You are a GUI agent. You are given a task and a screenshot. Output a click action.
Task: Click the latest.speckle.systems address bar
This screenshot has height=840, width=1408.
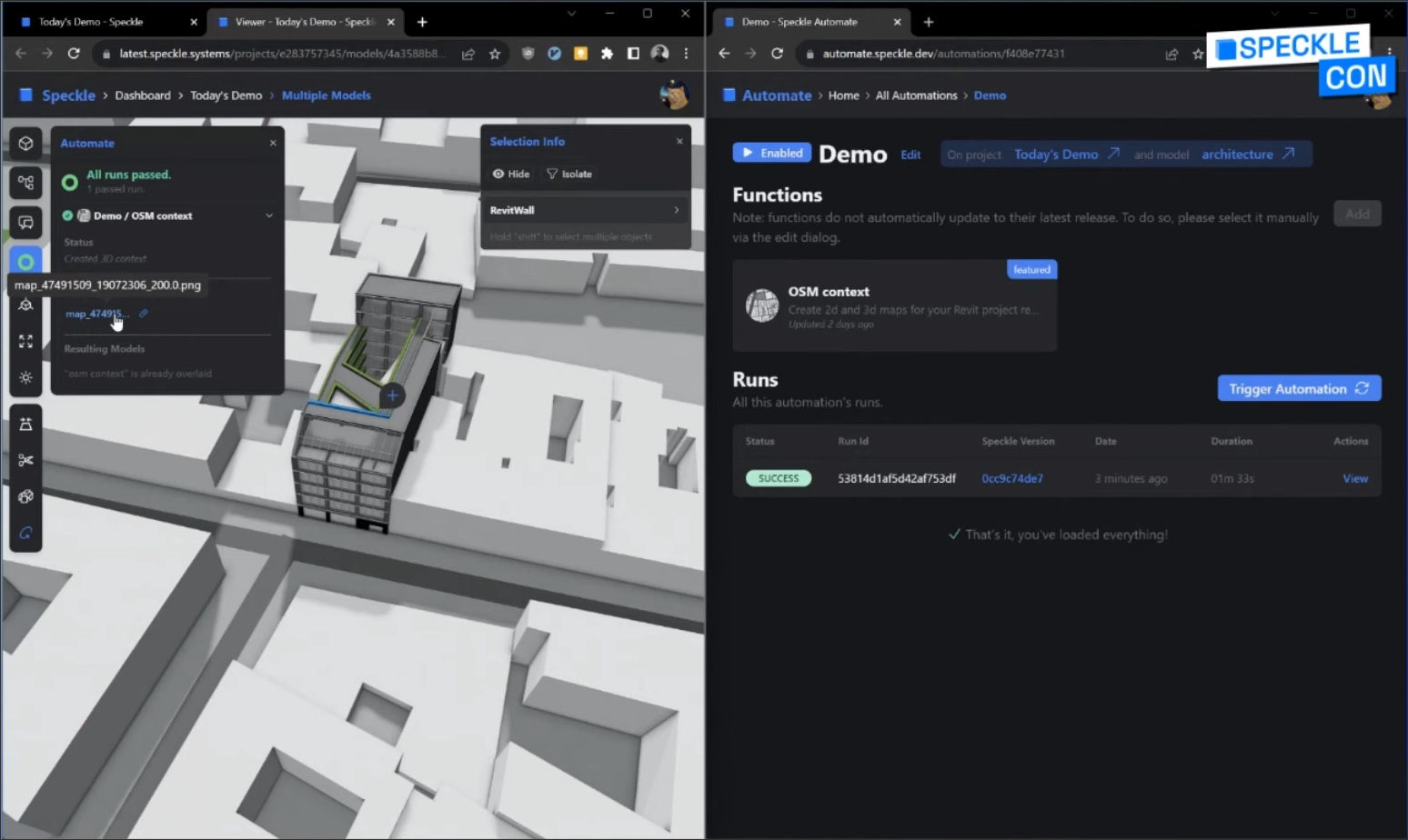tap(282, 54)
